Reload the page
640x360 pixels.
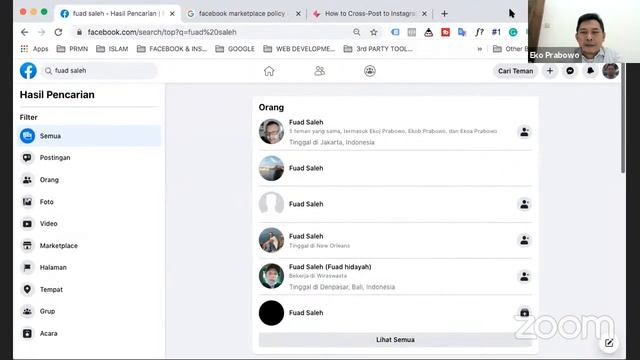(58, 32)
